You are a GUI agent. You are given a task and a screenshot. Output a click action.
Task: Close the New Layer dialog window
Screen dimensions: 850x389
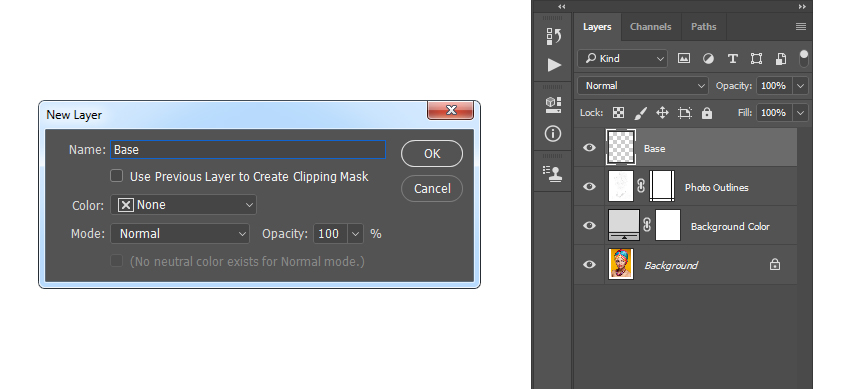[x=450, y=110]
